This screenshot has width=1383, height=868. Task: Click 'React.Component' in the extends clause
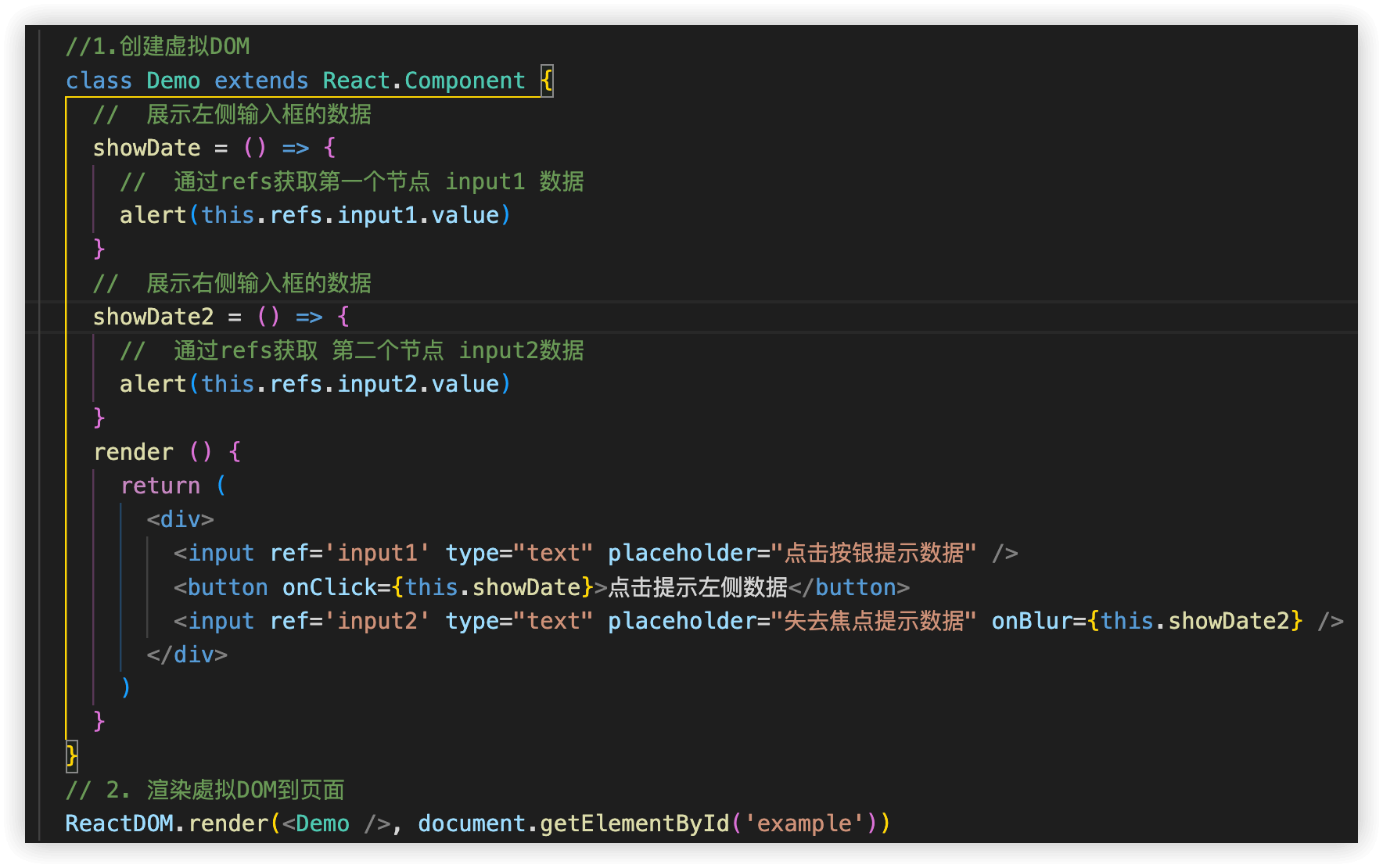tap(424, 81)
